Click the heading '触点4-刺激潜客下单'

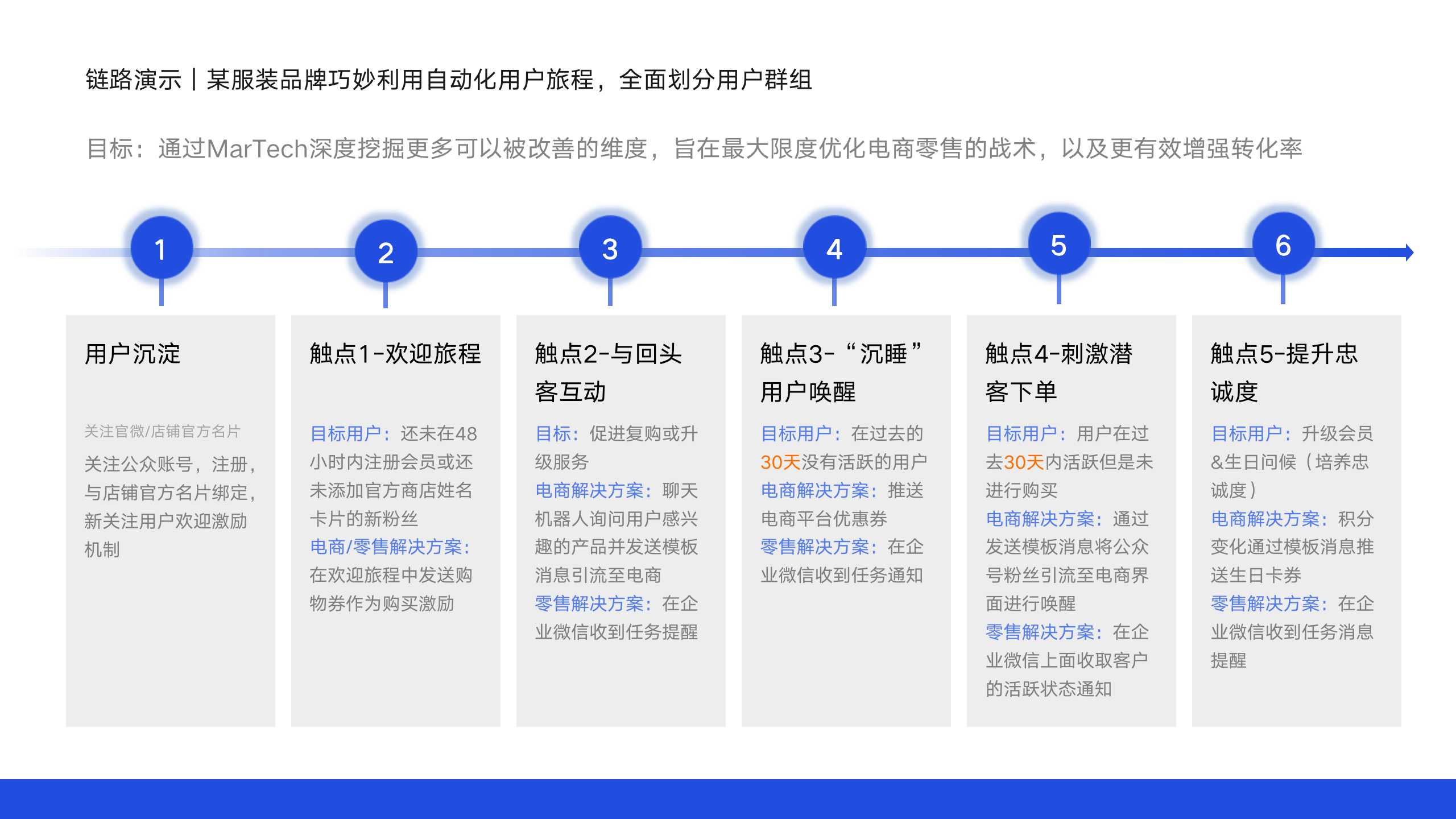point(1059,373)
